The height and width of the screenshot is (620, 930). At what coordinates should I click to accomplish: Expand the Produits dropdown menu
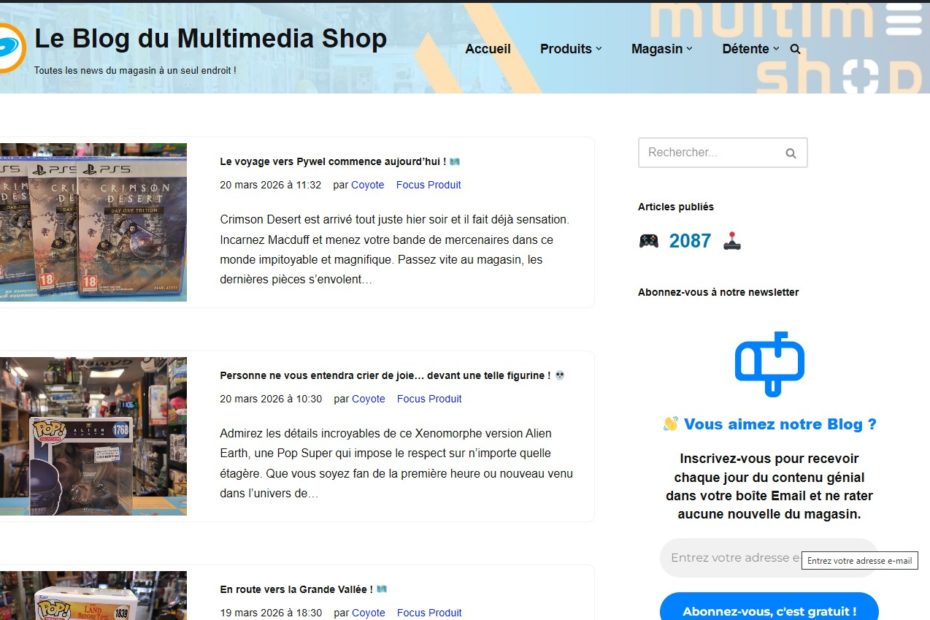pos(570,49)
